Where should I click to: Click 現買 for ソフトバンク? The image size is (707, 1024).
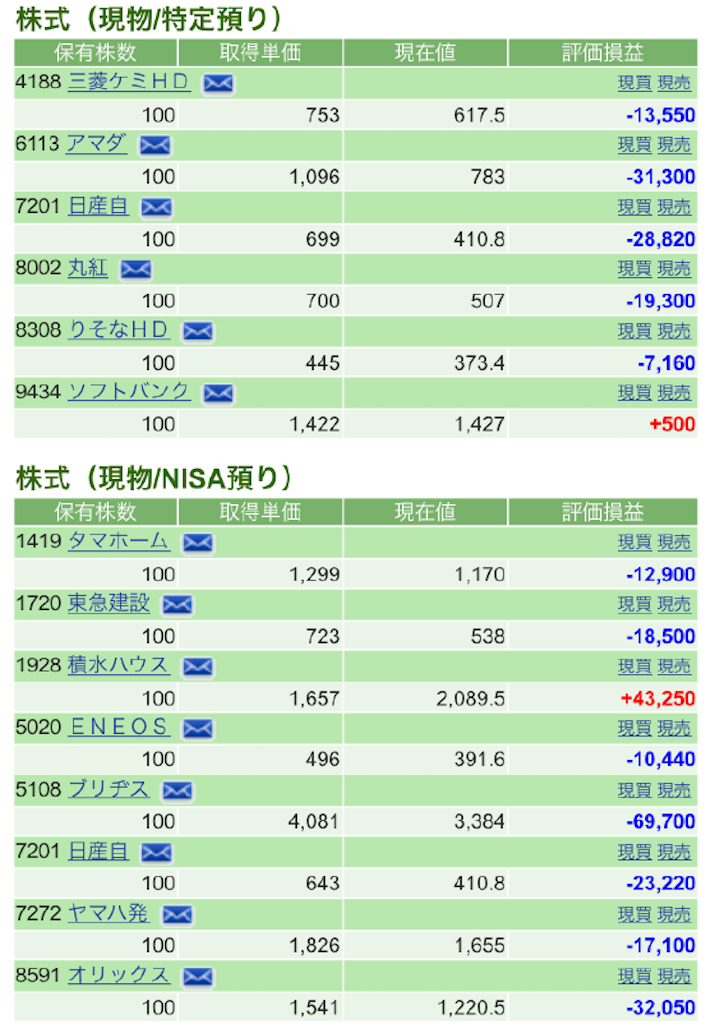[635, 393]
